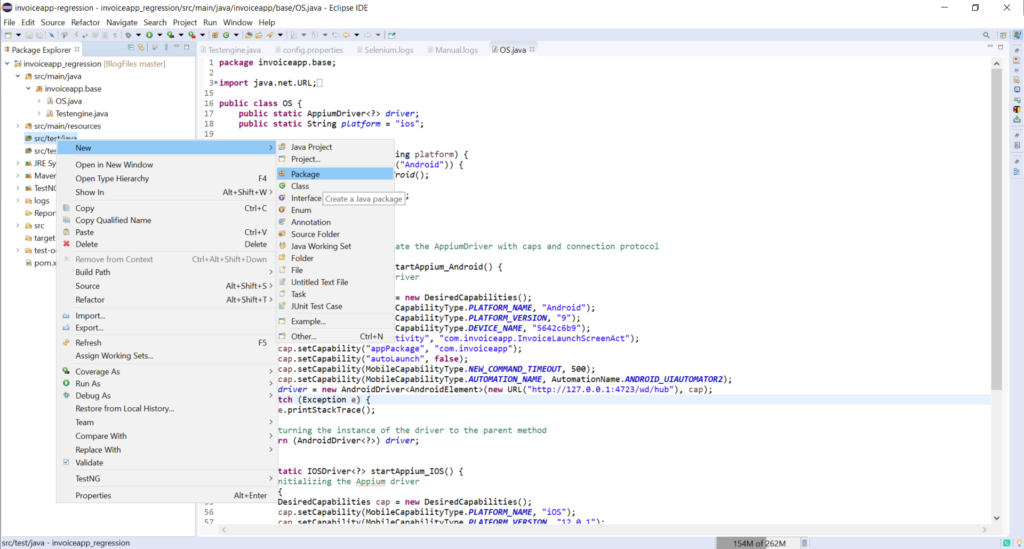
Task: Click the editor horizontal scrollbar track
Action: coord(604,529)
